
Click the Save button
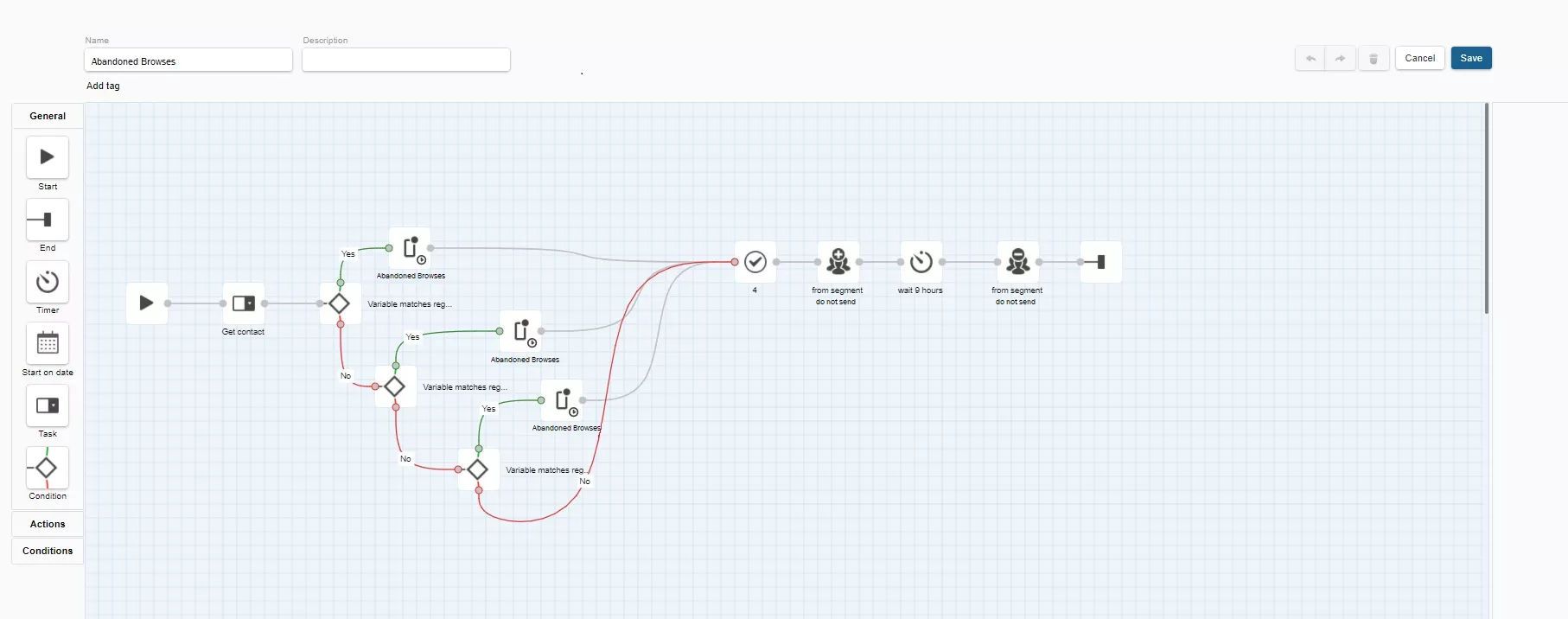tap(1471, 58)
